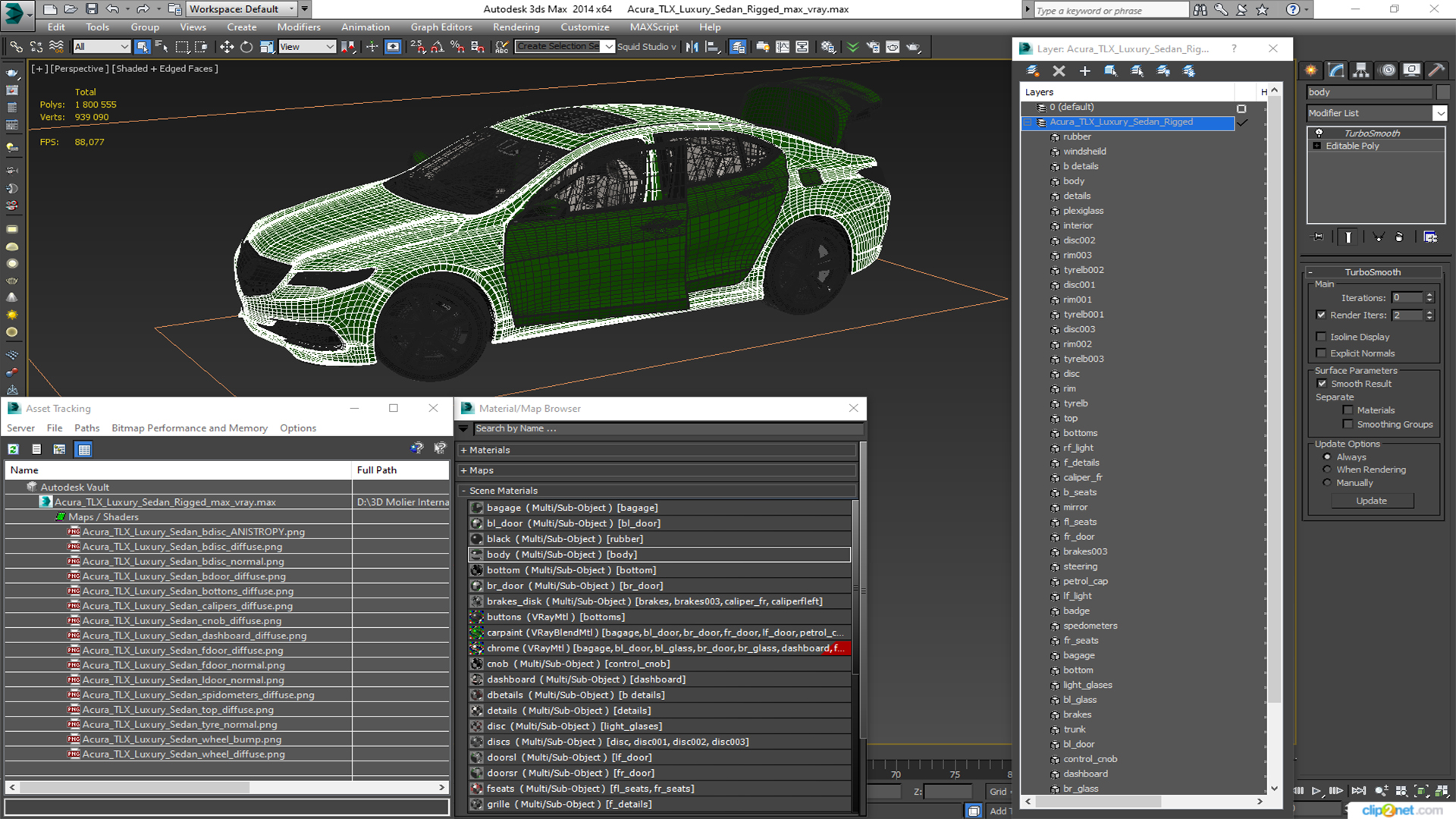Enable Explicit Normals checkbox
Viewport: 1456px width, 819px height.
[1321, 353]
